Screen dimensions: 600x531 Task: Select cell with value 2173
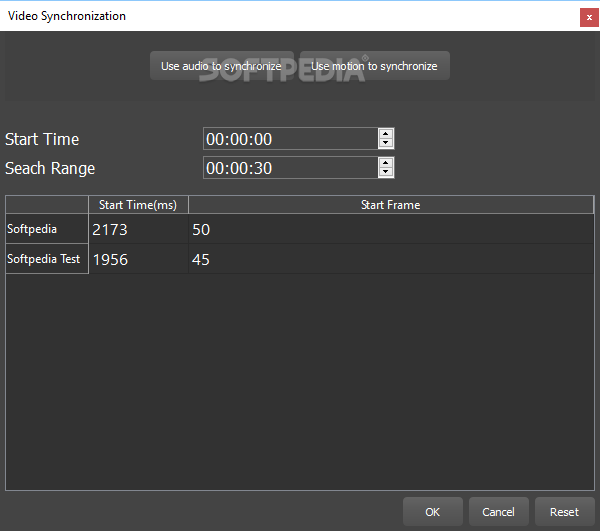pyautogui.click(x=139, y=229)
